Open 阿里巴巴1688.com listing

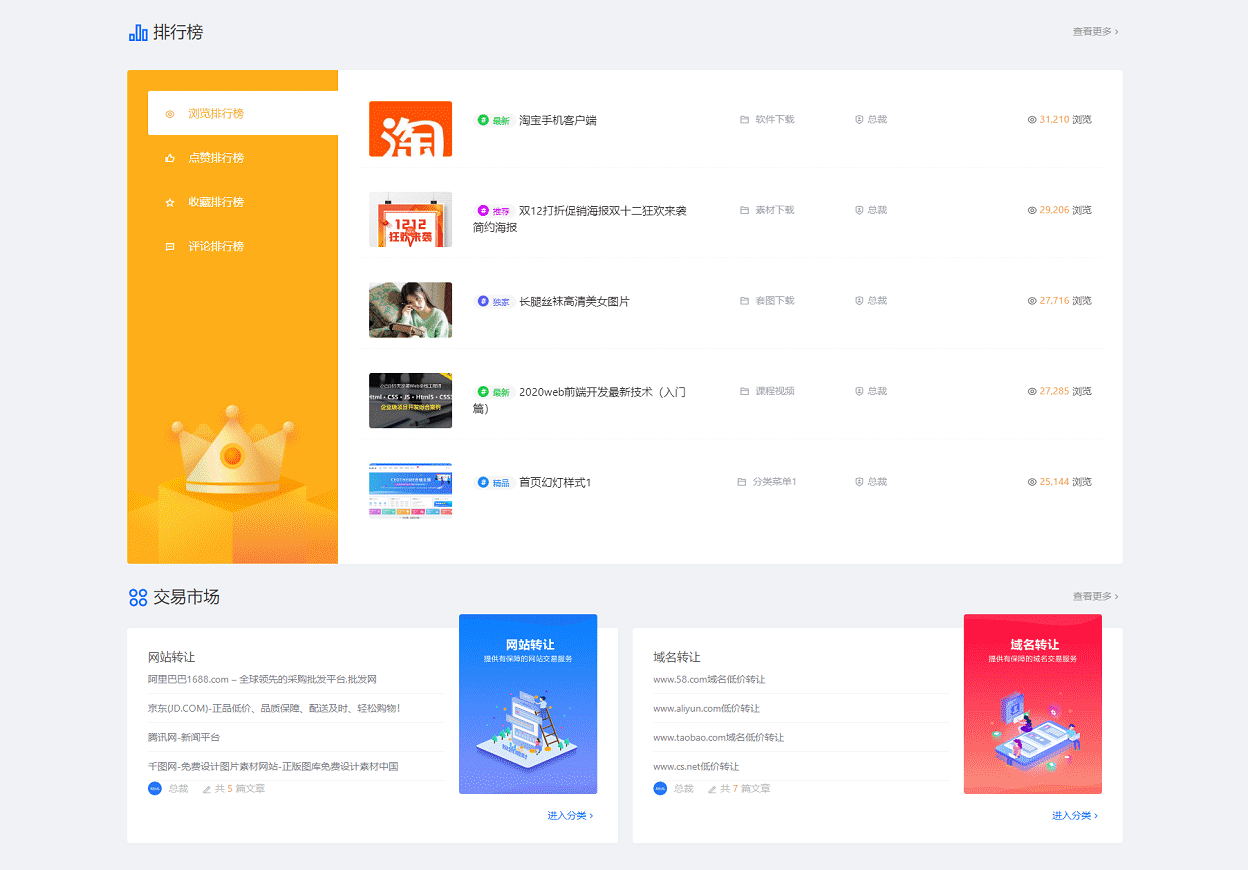[x=262, y=679]
